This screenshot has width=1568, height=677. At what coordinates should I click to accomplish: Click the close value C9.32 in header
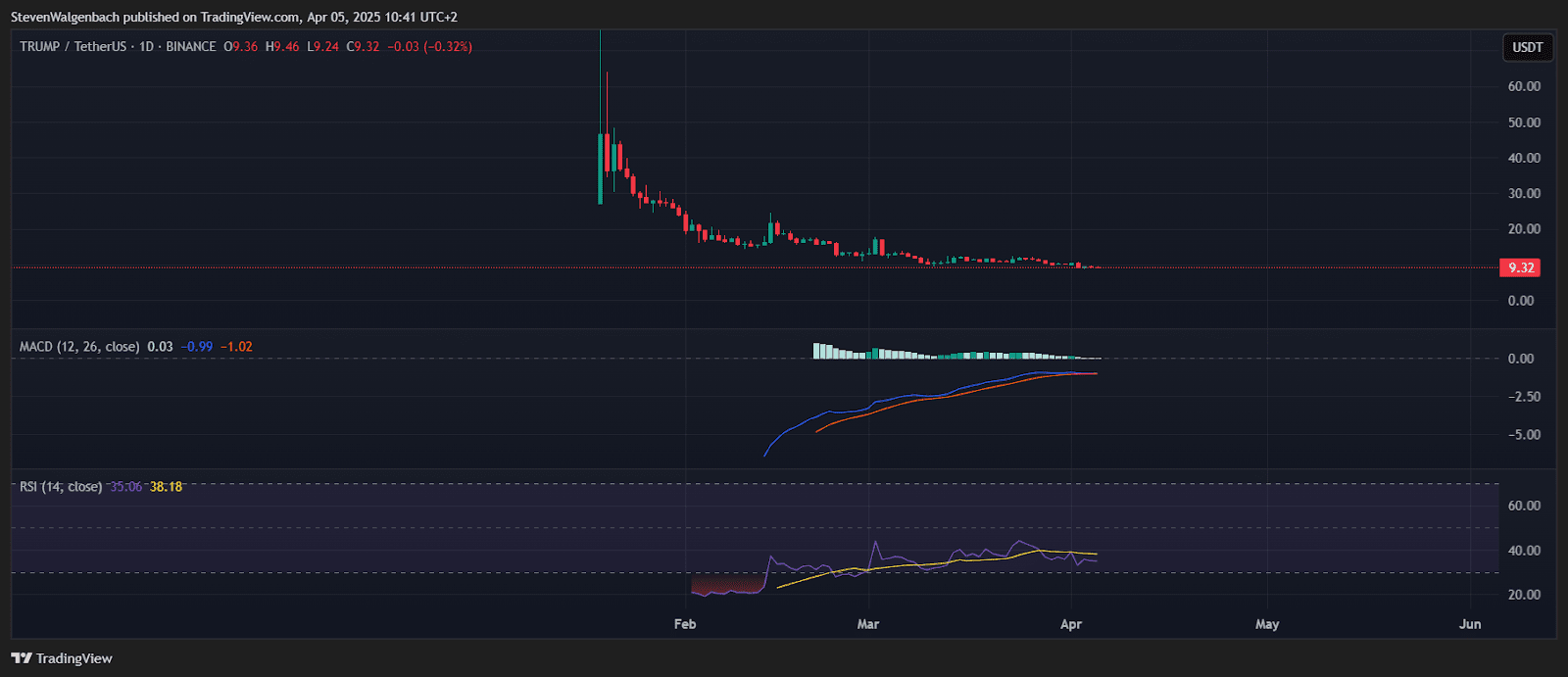click(x=363, y=46)
